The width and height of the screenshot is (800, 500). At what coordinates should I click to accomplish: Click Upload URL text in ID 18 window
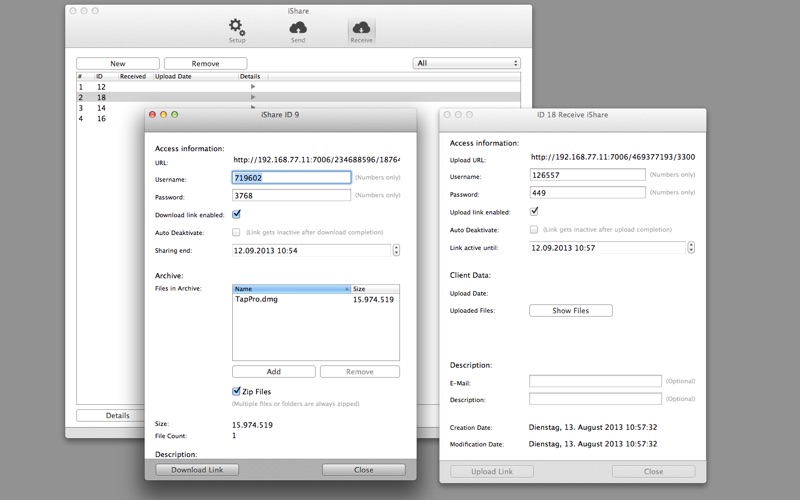coord(613,157)
